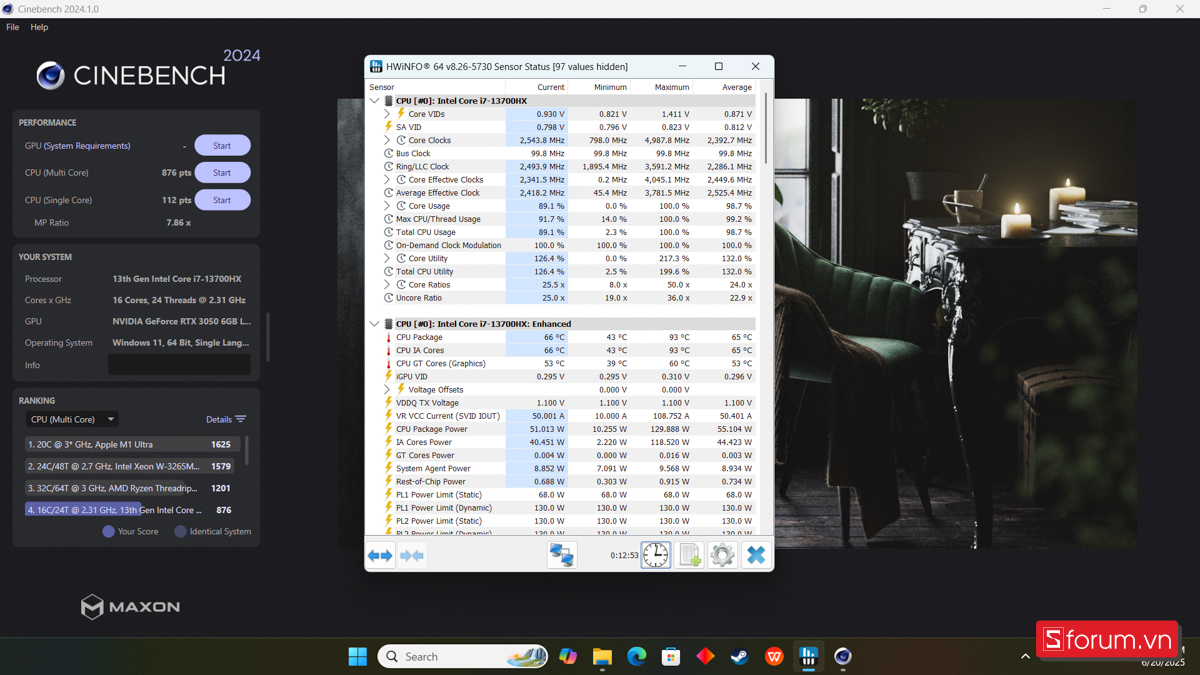Expand the Core Ratios row
1200x675 pixels.
(387, 284)
